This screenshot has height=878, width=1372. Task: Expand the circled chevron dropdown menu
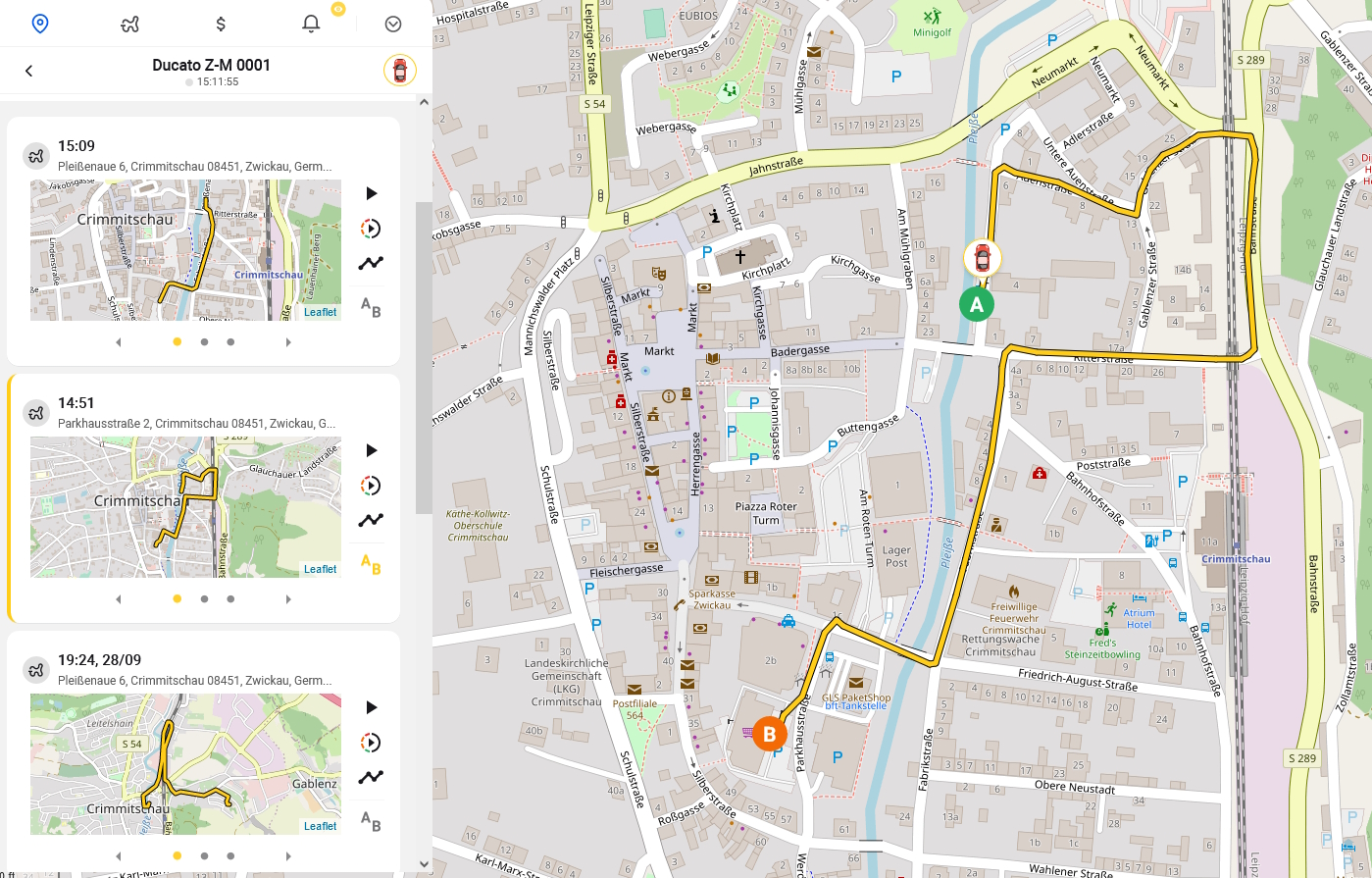click(x=393, y=24)
